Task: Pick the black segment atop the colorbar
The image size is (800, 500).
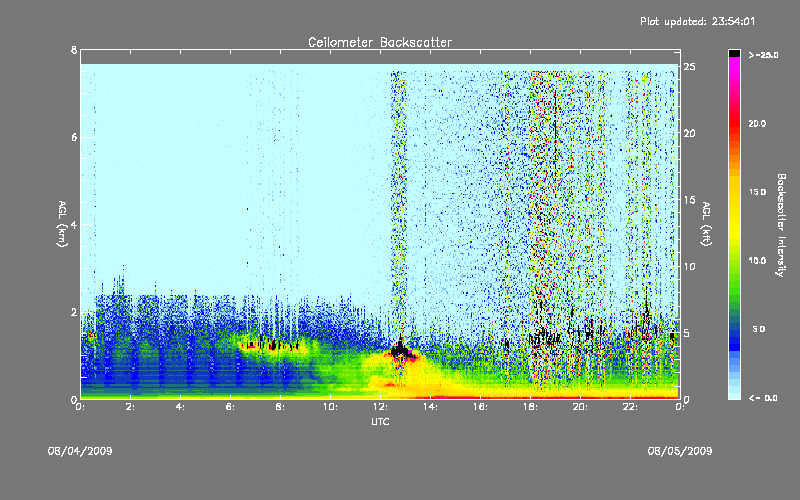Action: pos(734,53)
